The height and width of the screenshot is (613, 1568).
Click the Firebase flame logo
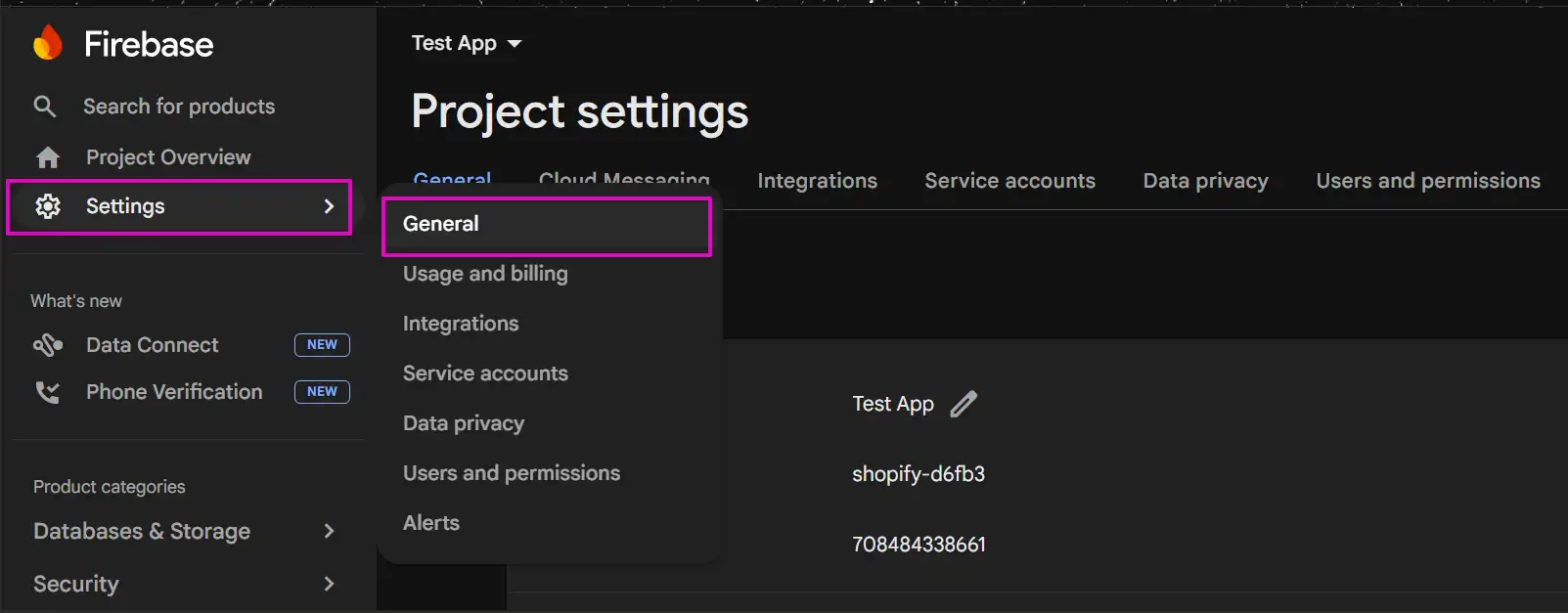47,44
